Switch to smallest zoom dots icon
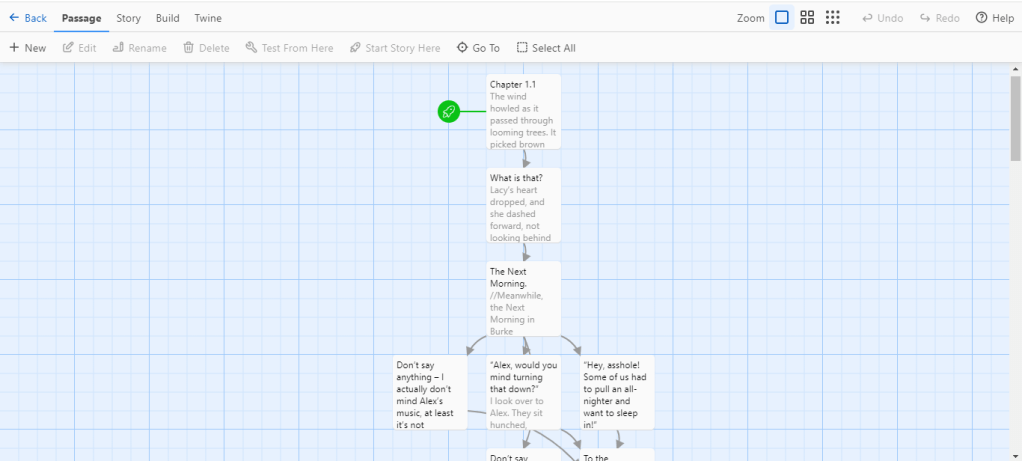This screenshot has height=461, width=1022. pyautogui.click(x=832, y=18)
